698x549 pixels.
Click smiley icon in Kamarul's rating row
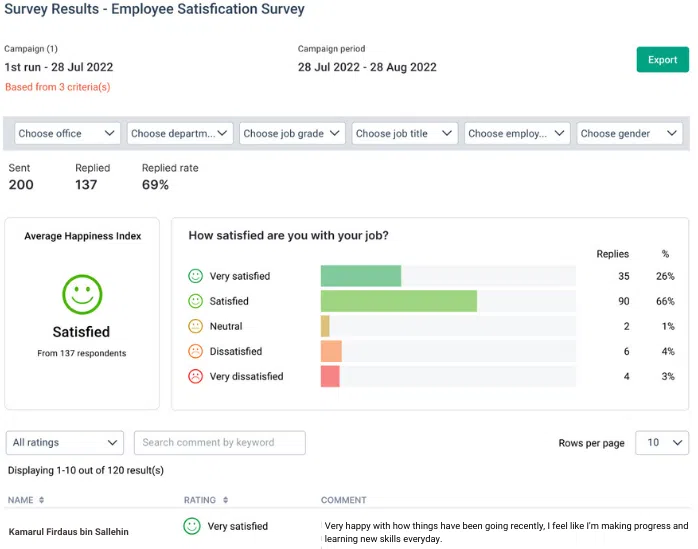click(192, 526)
